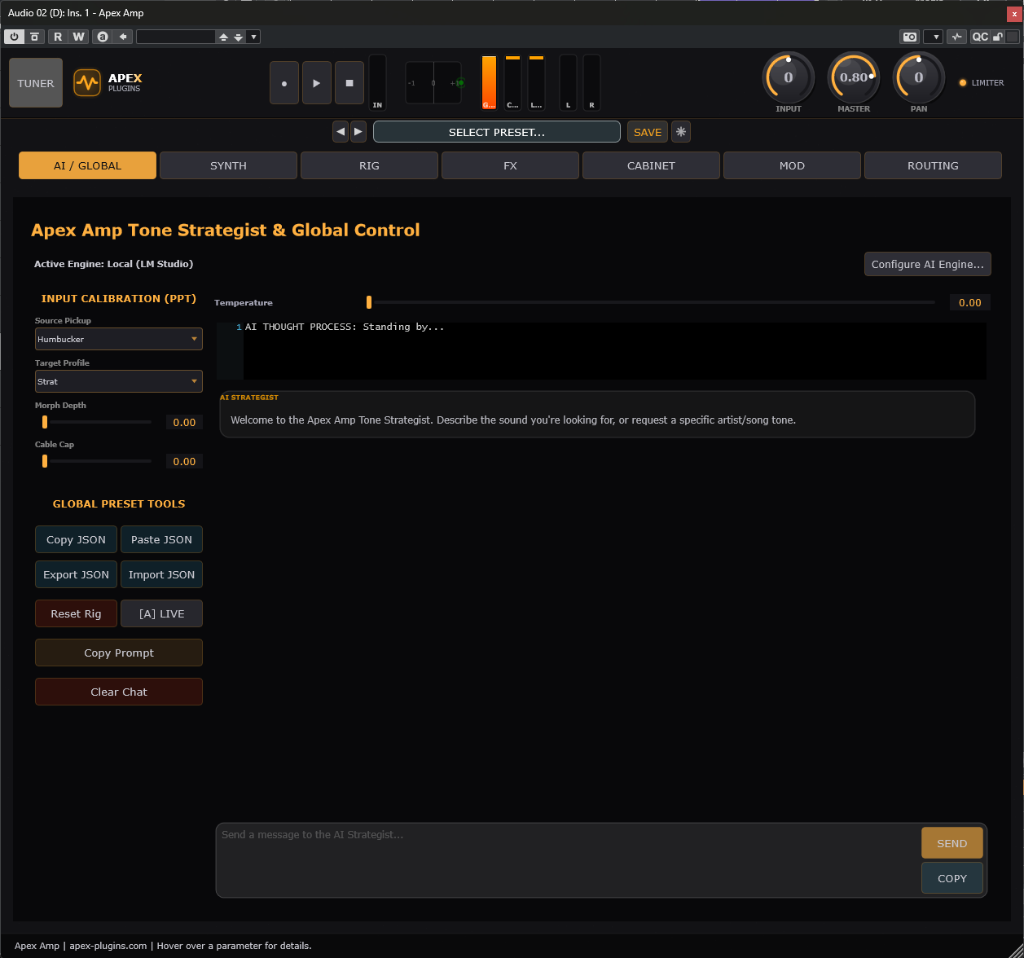This screenshot has width=1024, height=958.
Task: Click the Import JSON button
Action: point(161,575)
